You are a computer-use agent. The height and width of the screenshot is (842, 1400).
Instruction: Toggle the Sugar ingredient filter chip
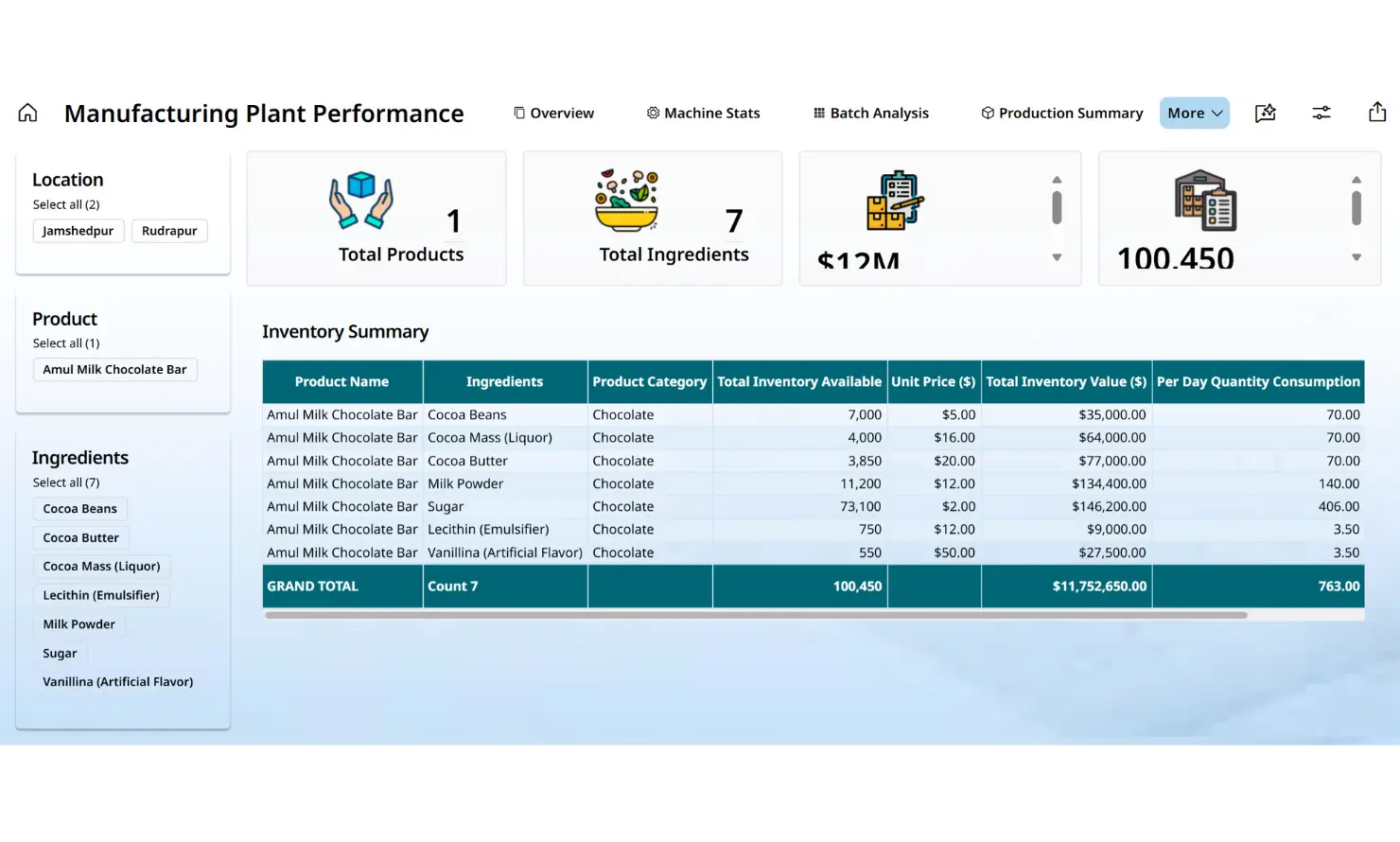[x=60, y=653]
